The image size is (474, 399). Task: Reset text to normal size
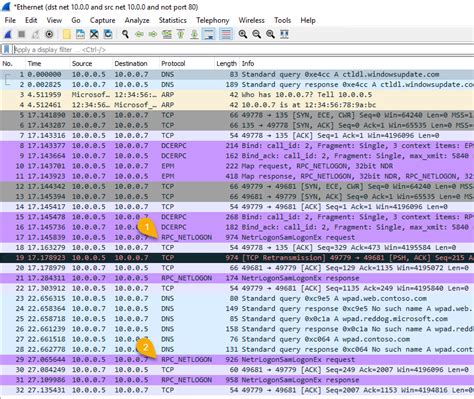270,34
